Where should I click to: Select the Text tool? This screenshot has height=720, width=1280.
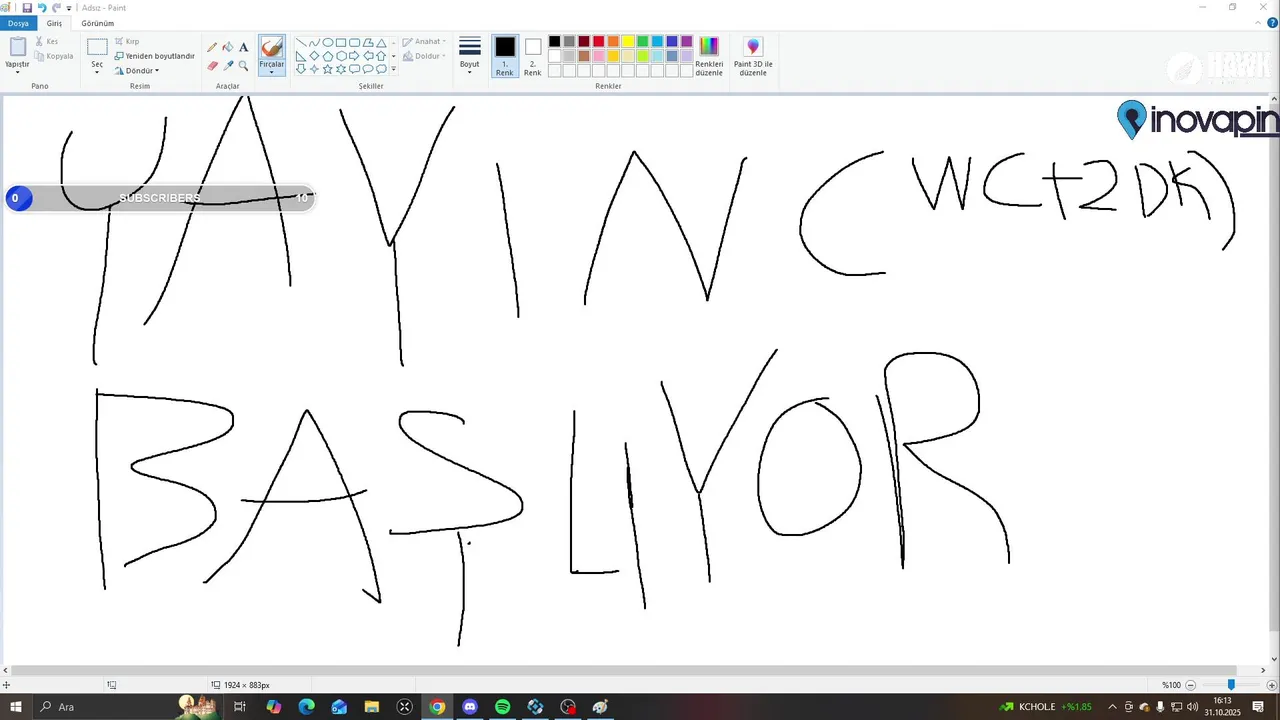(244, 47)
